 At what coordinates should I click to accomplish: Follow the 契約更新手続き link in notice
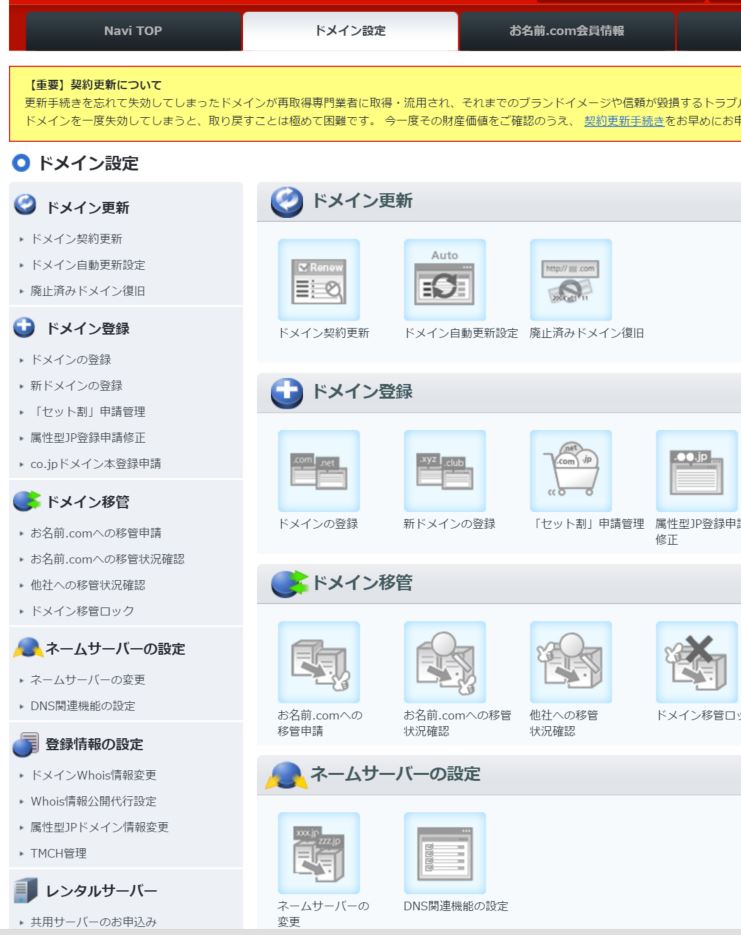click(624, 121)
